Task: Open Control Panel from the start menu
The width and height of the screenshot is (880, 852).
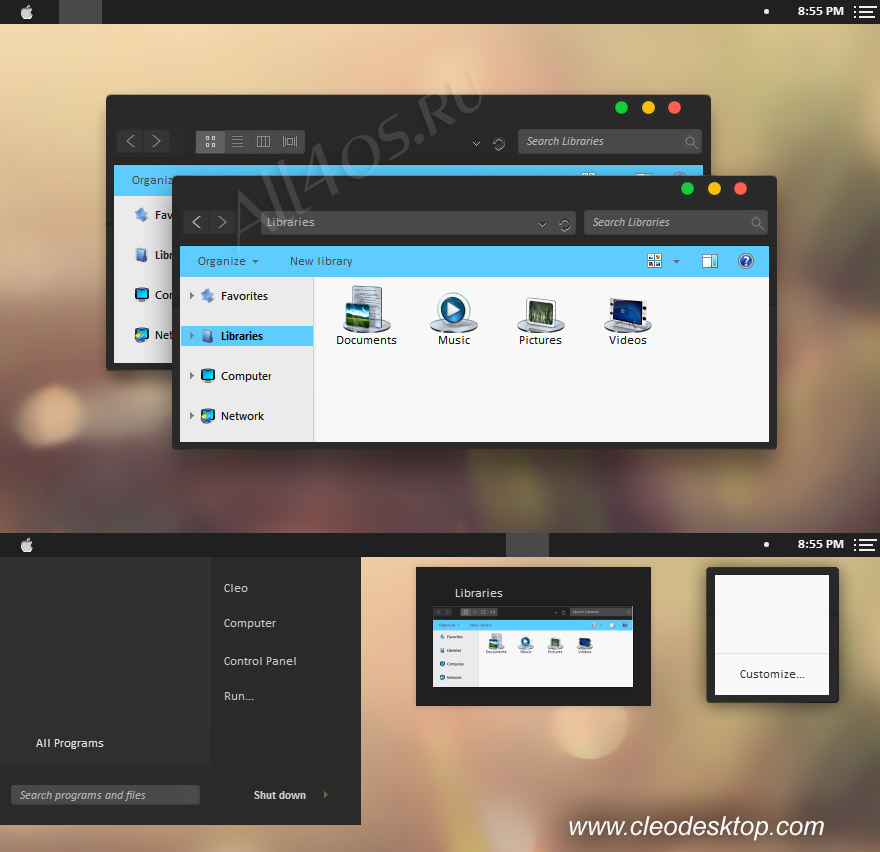Action: pos(260,661)
